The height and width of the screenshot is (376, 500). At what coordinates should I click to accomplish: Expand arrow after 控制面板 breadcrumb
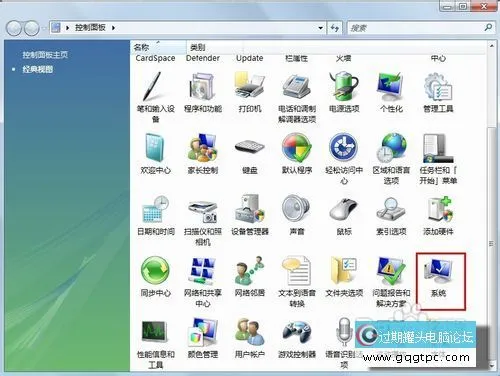pyautogui.click(x=113, y=28)
